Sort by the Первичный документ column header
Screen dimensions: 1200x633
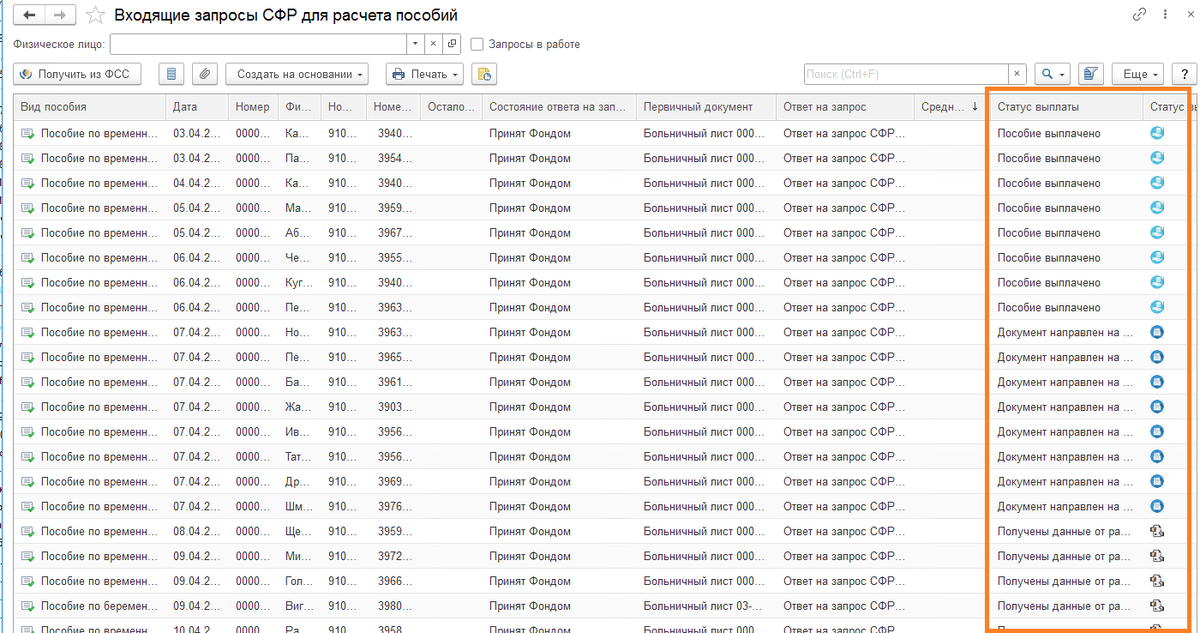[x=705, y=107]
